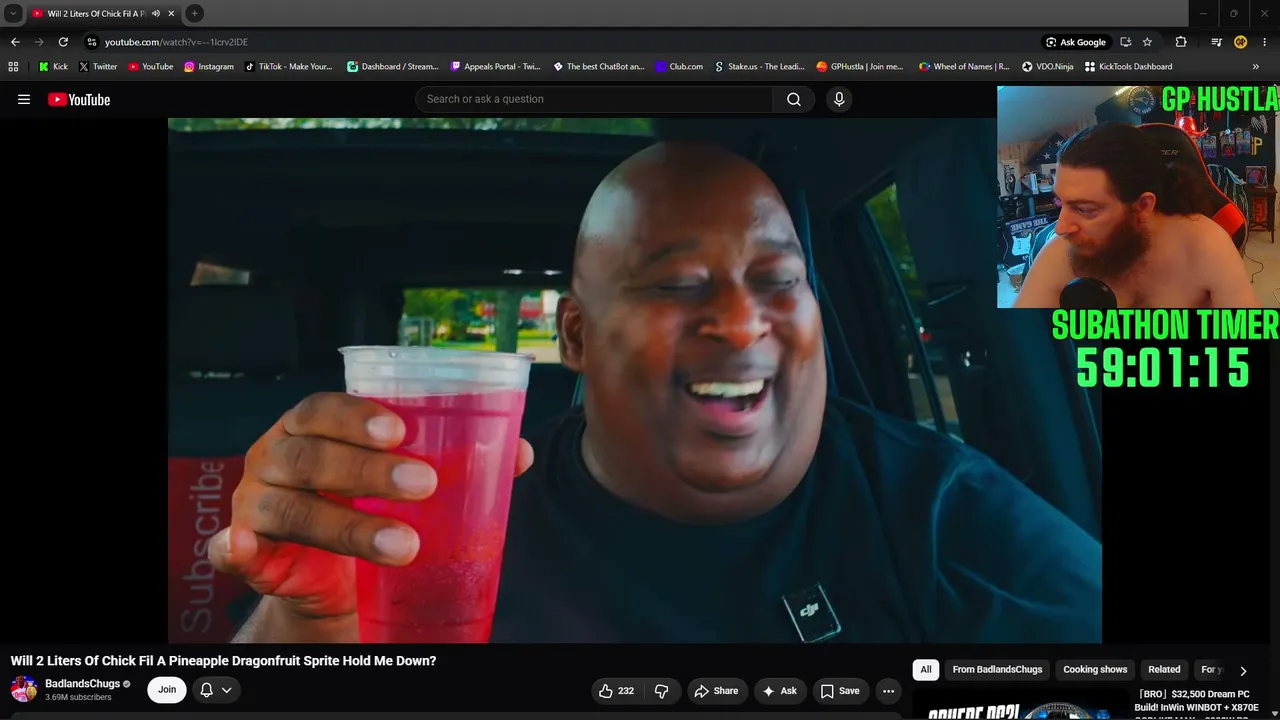The width and height of the screenshot is (1280, 720).
Task: Click the video title text
Action: coord(223,661)
